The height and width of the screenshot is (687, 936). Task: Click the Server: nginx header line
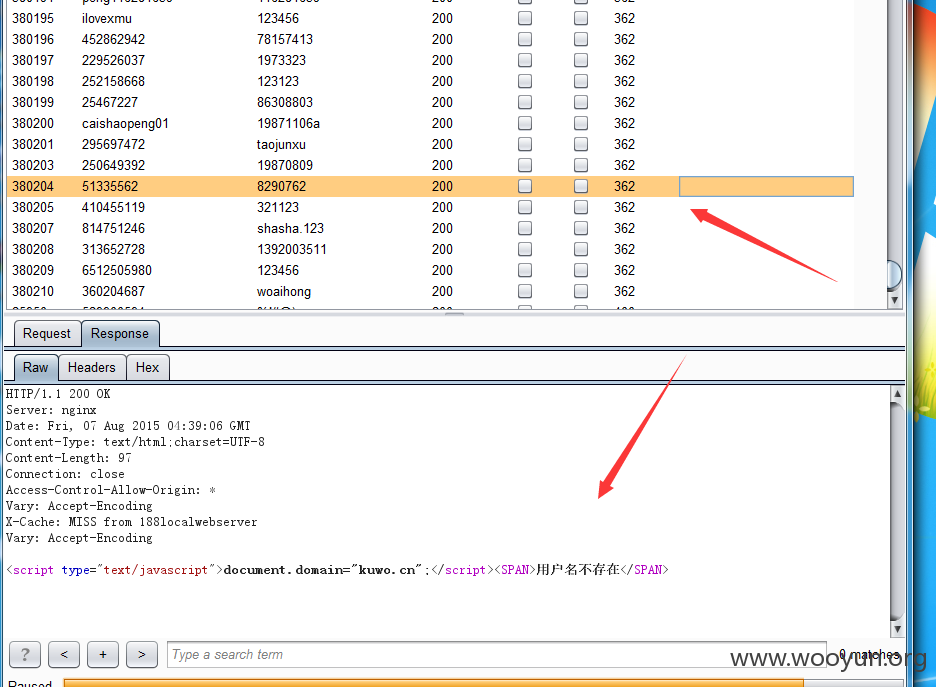click(x=51, y=410)
